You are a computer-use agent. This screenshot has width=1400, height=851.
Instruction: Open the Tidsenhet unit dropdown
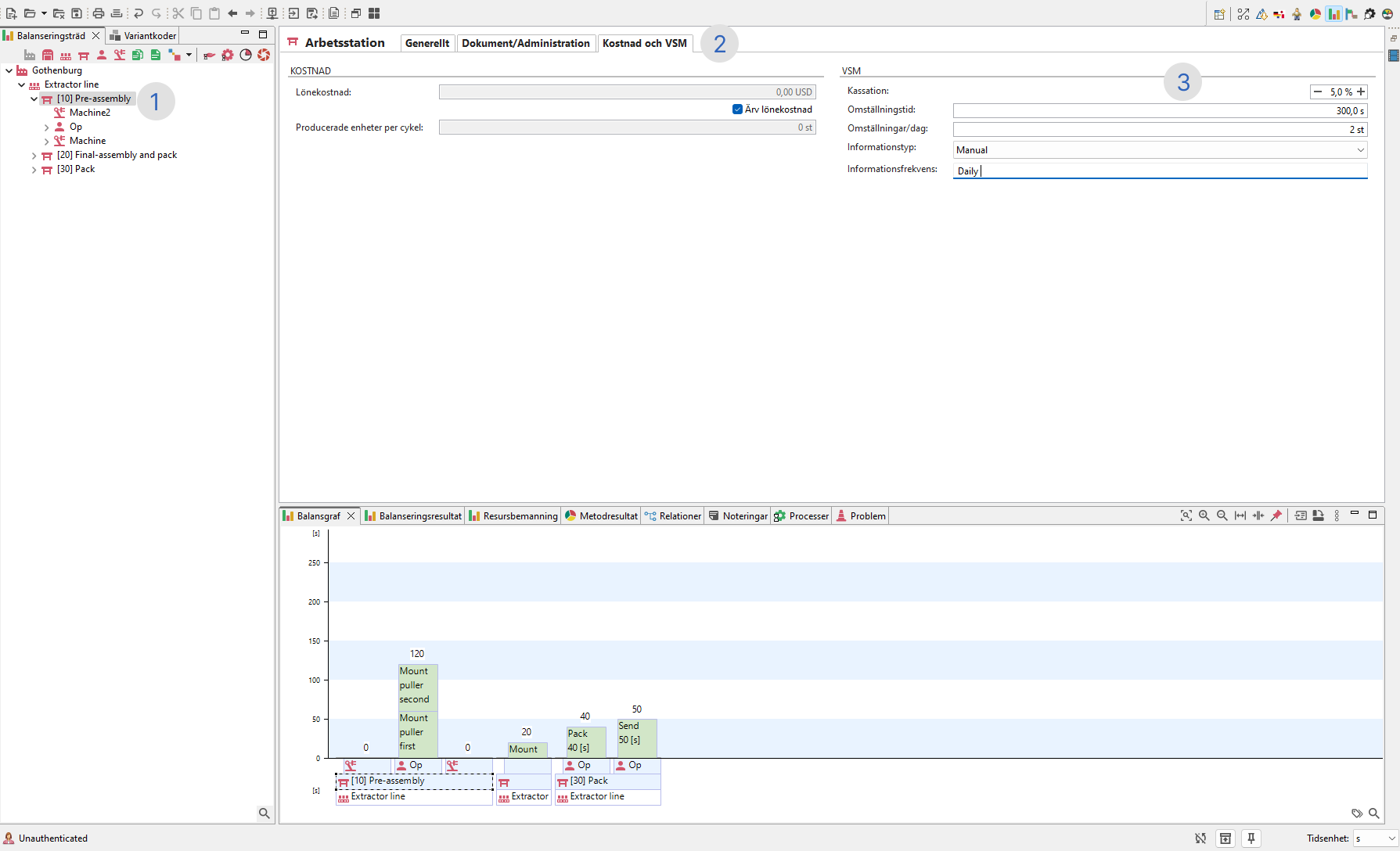[1391, 838]
